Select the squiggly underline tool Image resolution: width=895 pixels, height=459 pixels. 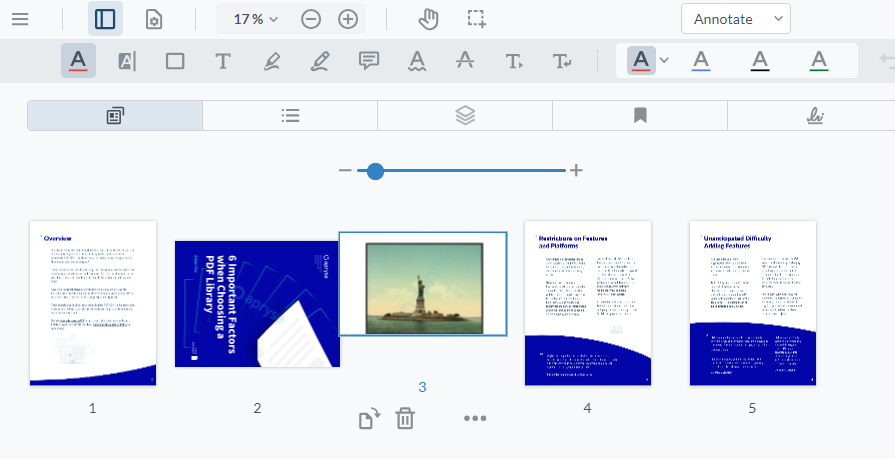click(x=417, y=61)
